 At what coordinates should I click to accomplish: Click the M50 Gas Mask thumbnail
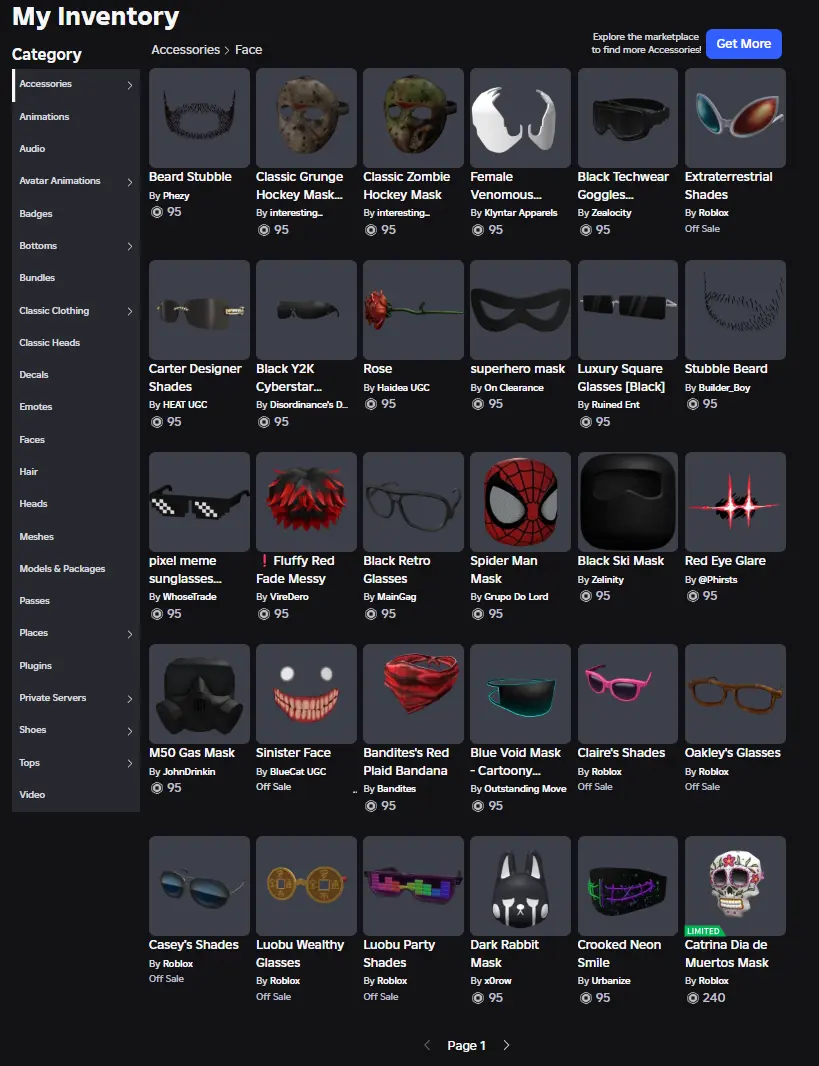(x=199, y=693)
